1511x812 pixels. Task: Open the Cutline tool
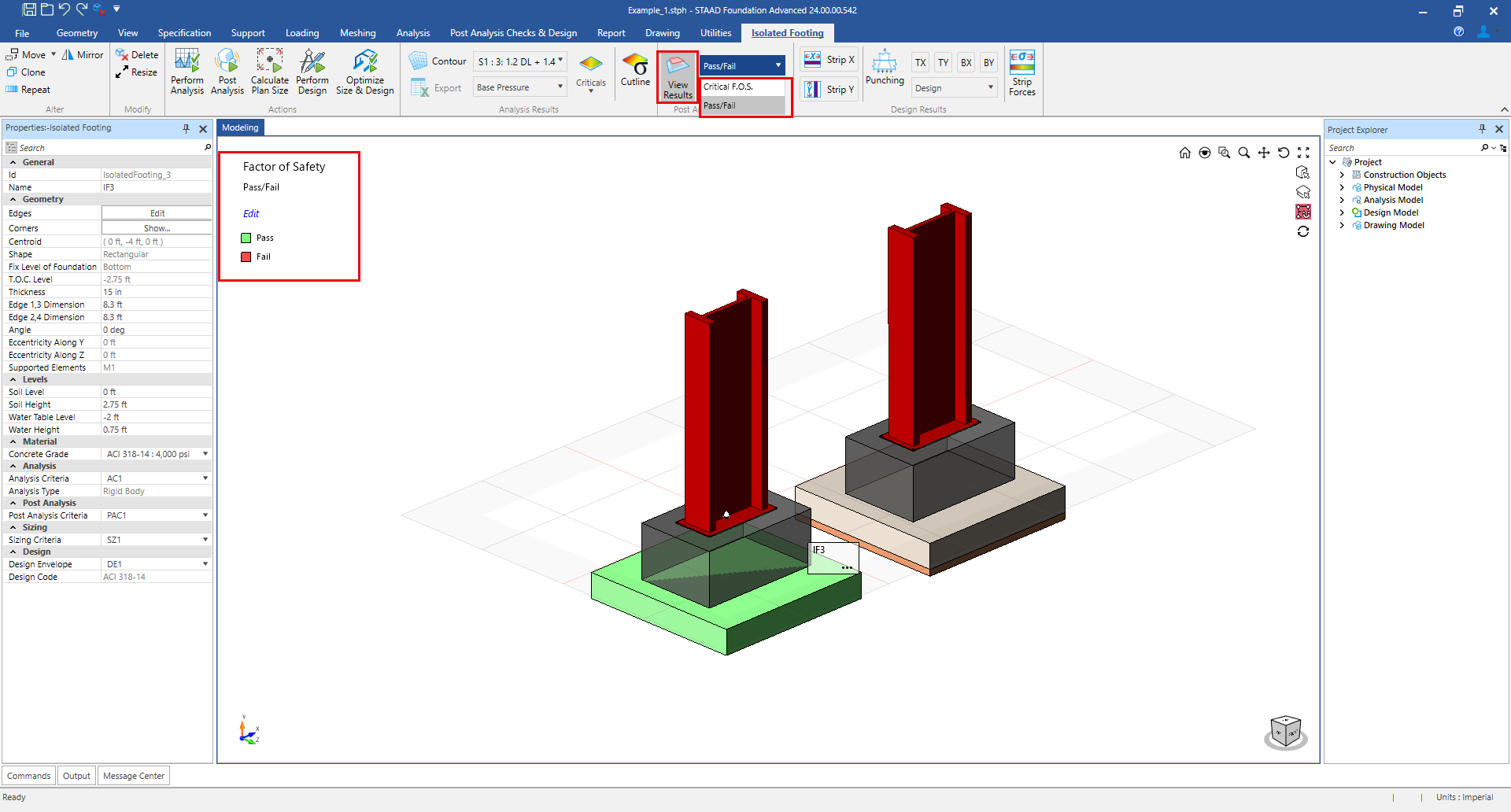635,70
